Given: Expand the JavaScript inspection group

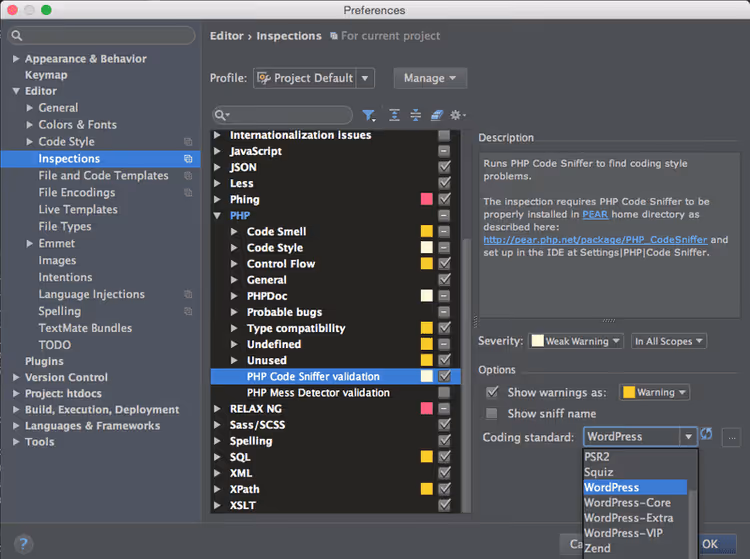Looking at the screenshot, I should [x=217, y=151].
